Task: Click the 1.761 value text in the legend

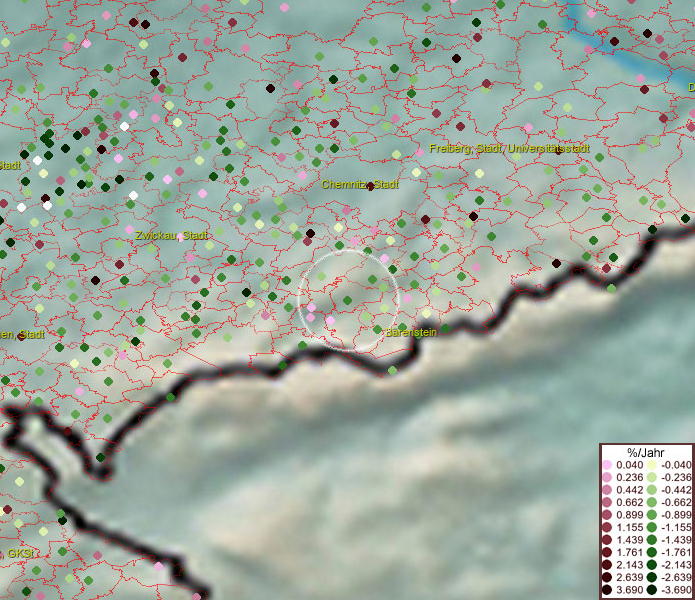Action: pyautogui.click(x=630, y=553)
